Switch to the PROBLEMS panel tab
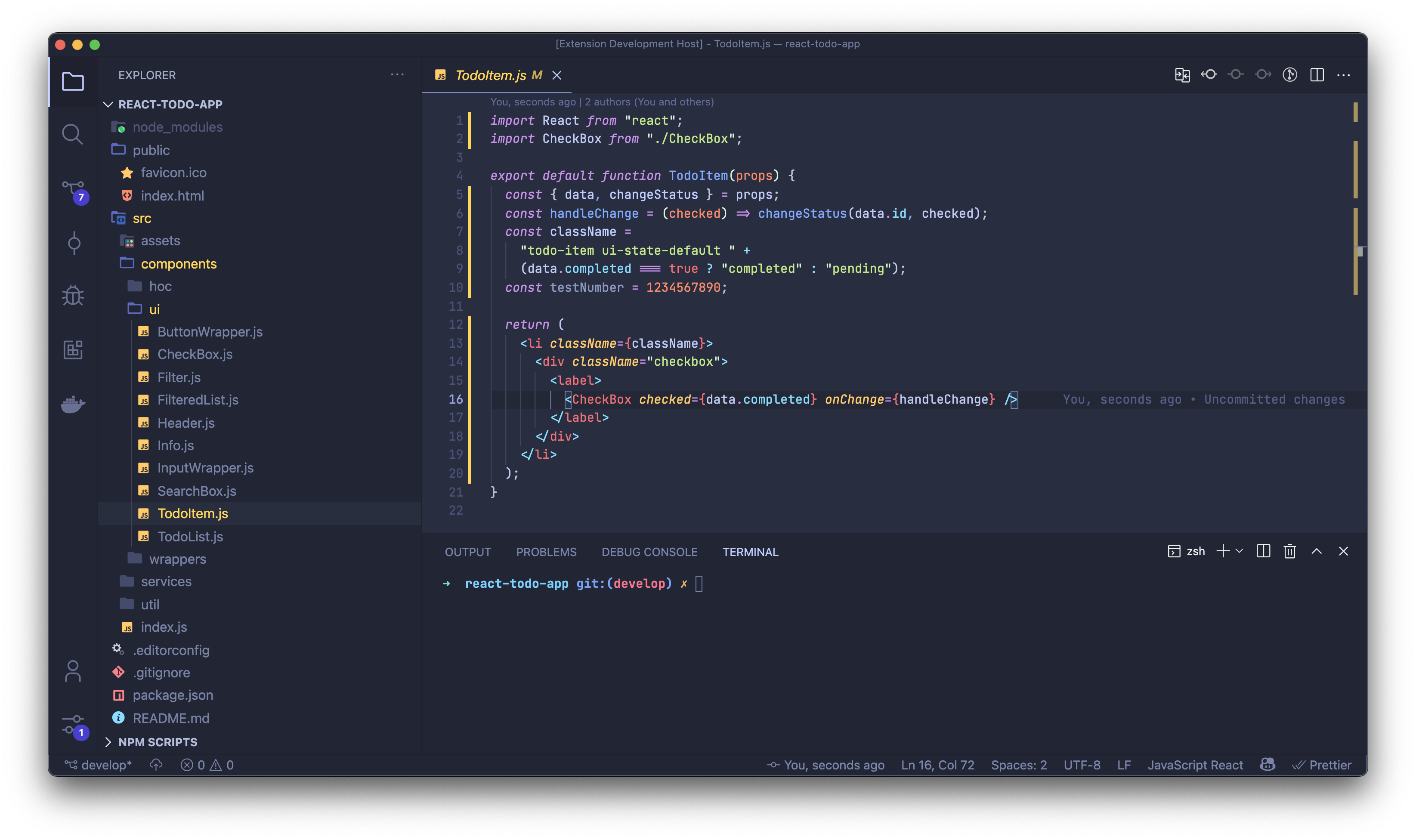 pyautogui.click(x=546, y=552)
